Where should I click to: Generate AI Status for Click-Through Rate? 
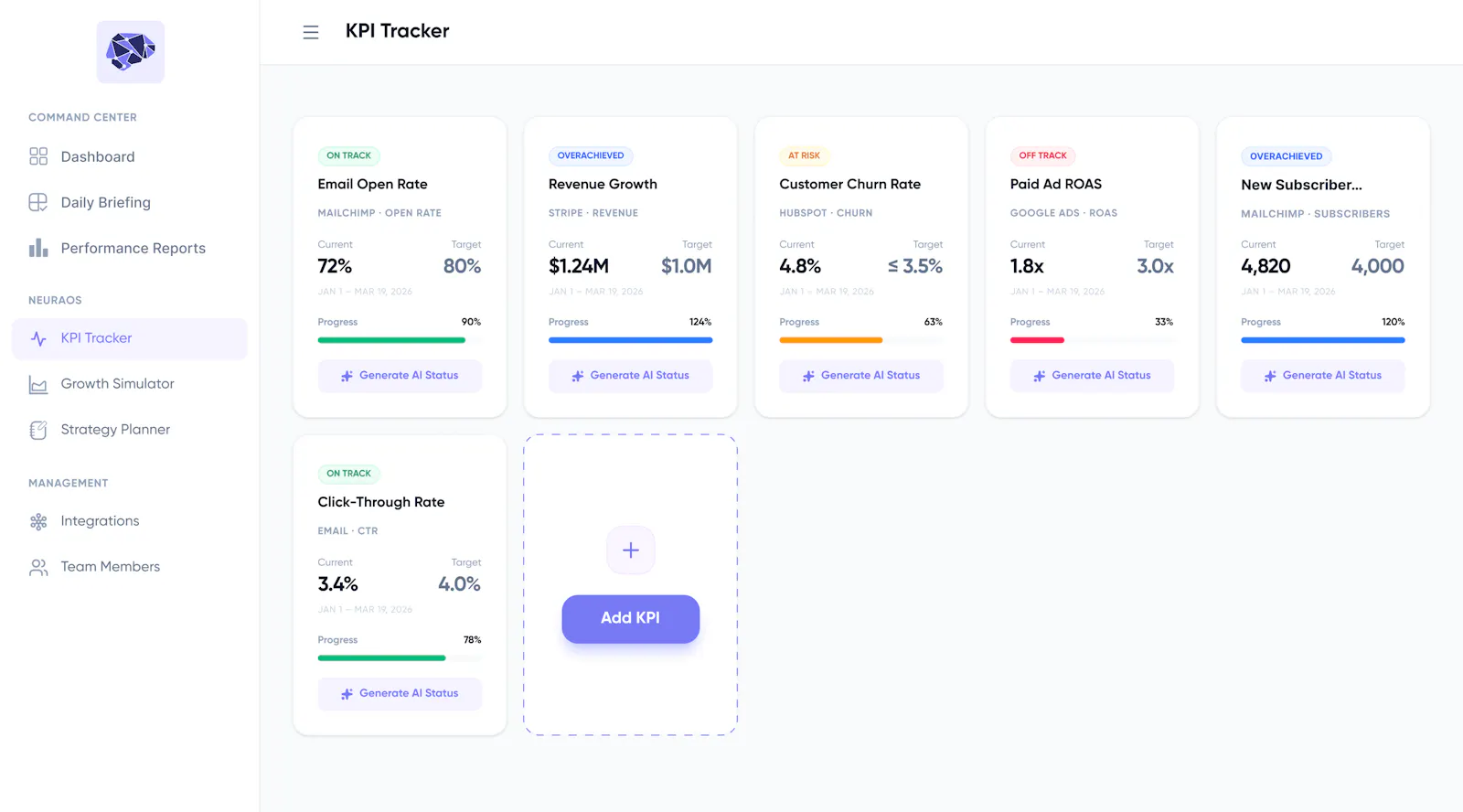tap(400, 694)
